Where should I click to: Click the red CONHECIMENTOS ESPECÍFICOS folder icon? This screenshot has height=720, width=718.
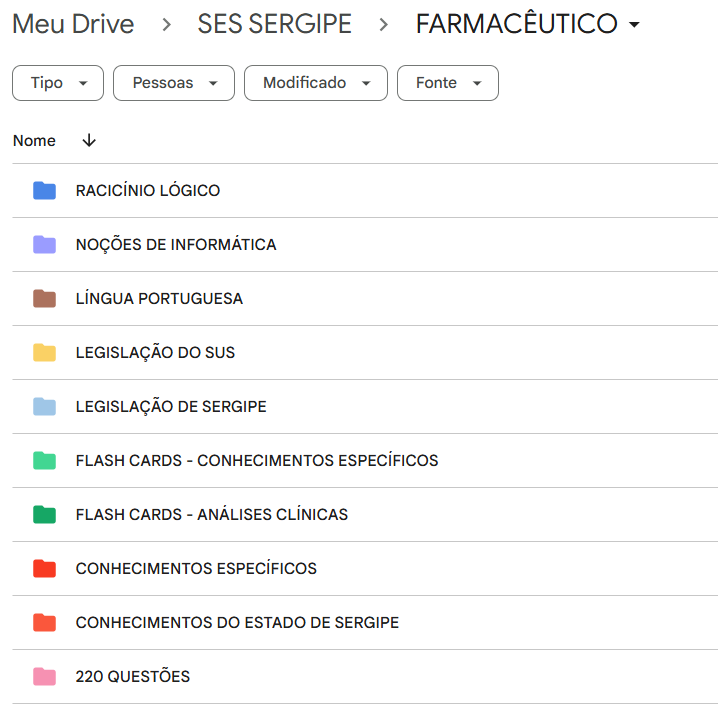point(44,569)
